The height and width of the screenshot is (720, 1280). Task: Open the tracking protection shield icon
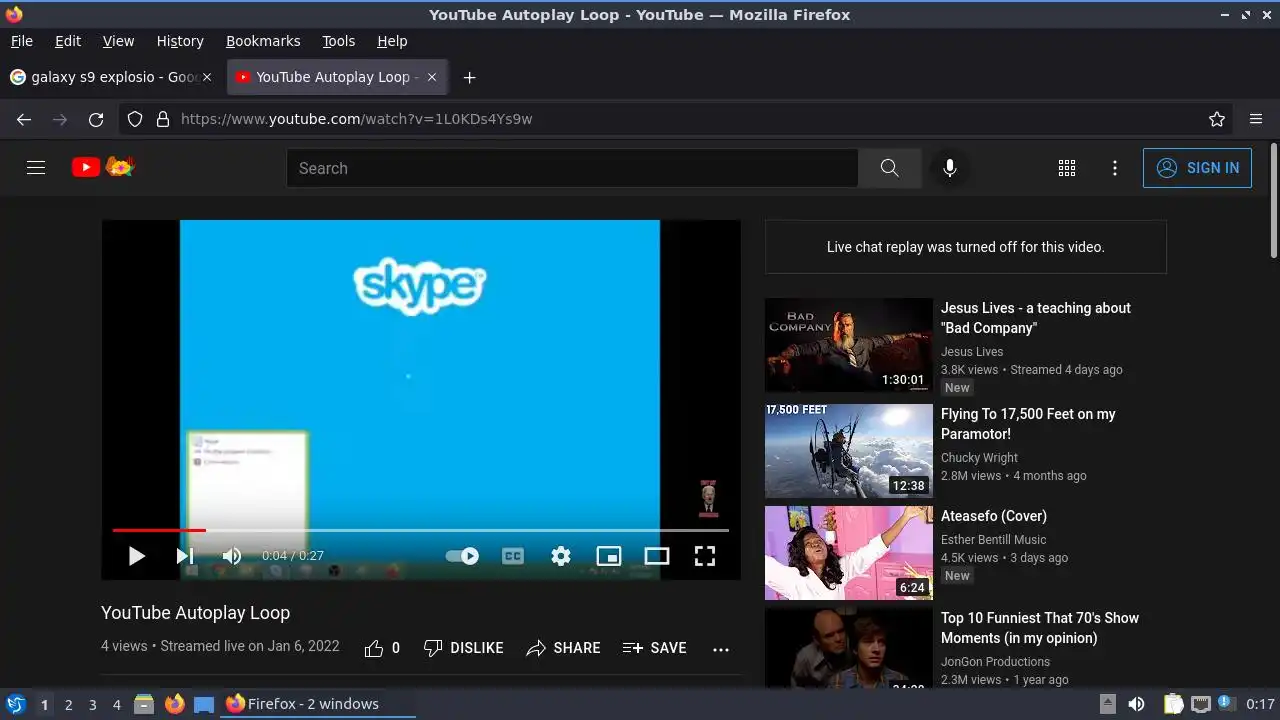pyautogui.click(x=136, y=119)
